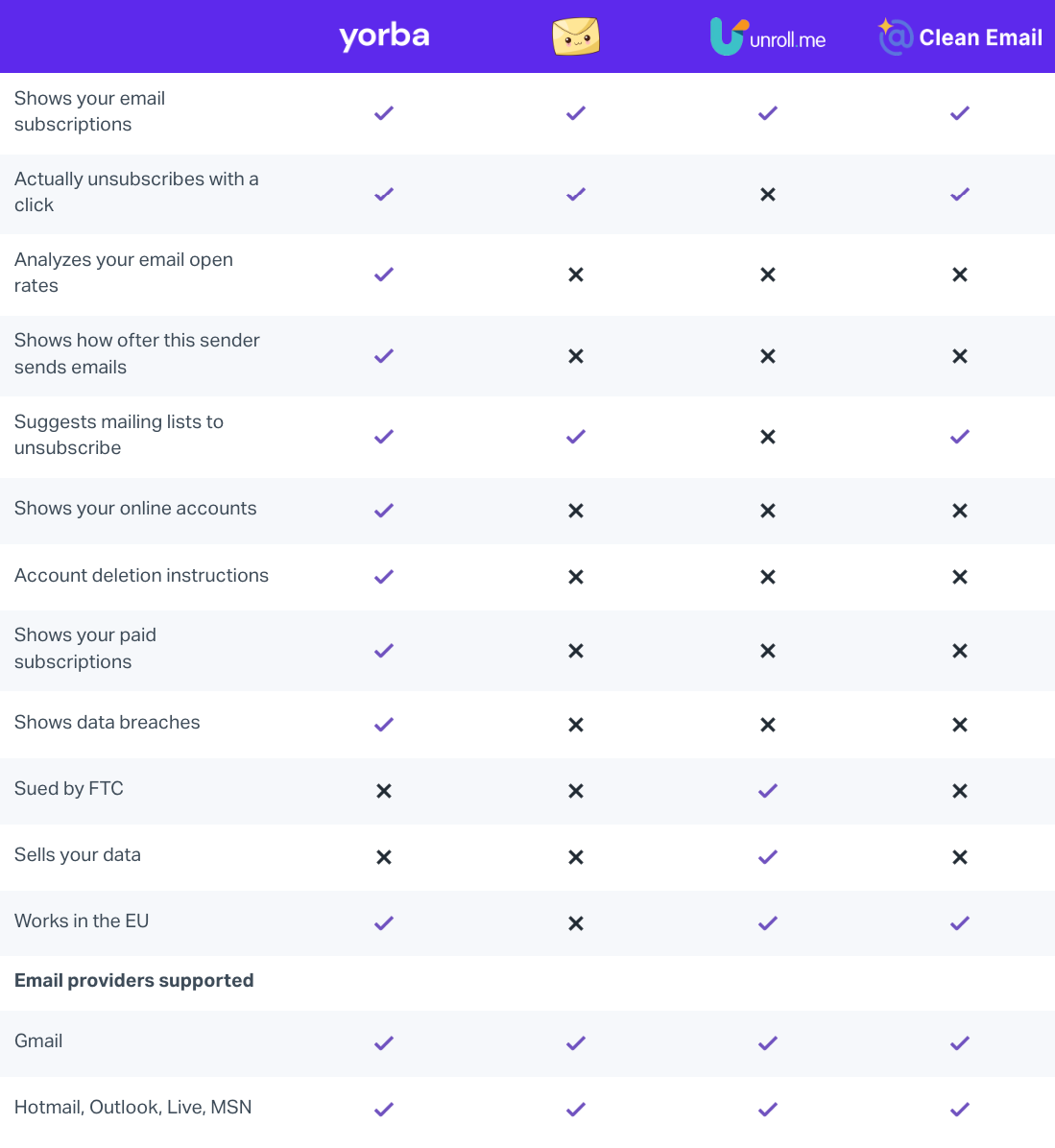The width and height of the screenshot is (1055, 1148).
Task: Click the 'Email providers supported' heading
Action: [134, 980]
